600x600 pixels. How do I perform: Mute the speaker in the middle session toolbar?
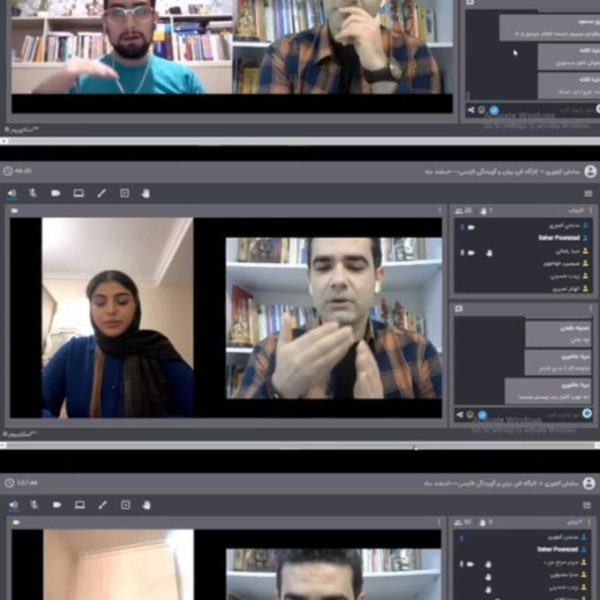12,193
